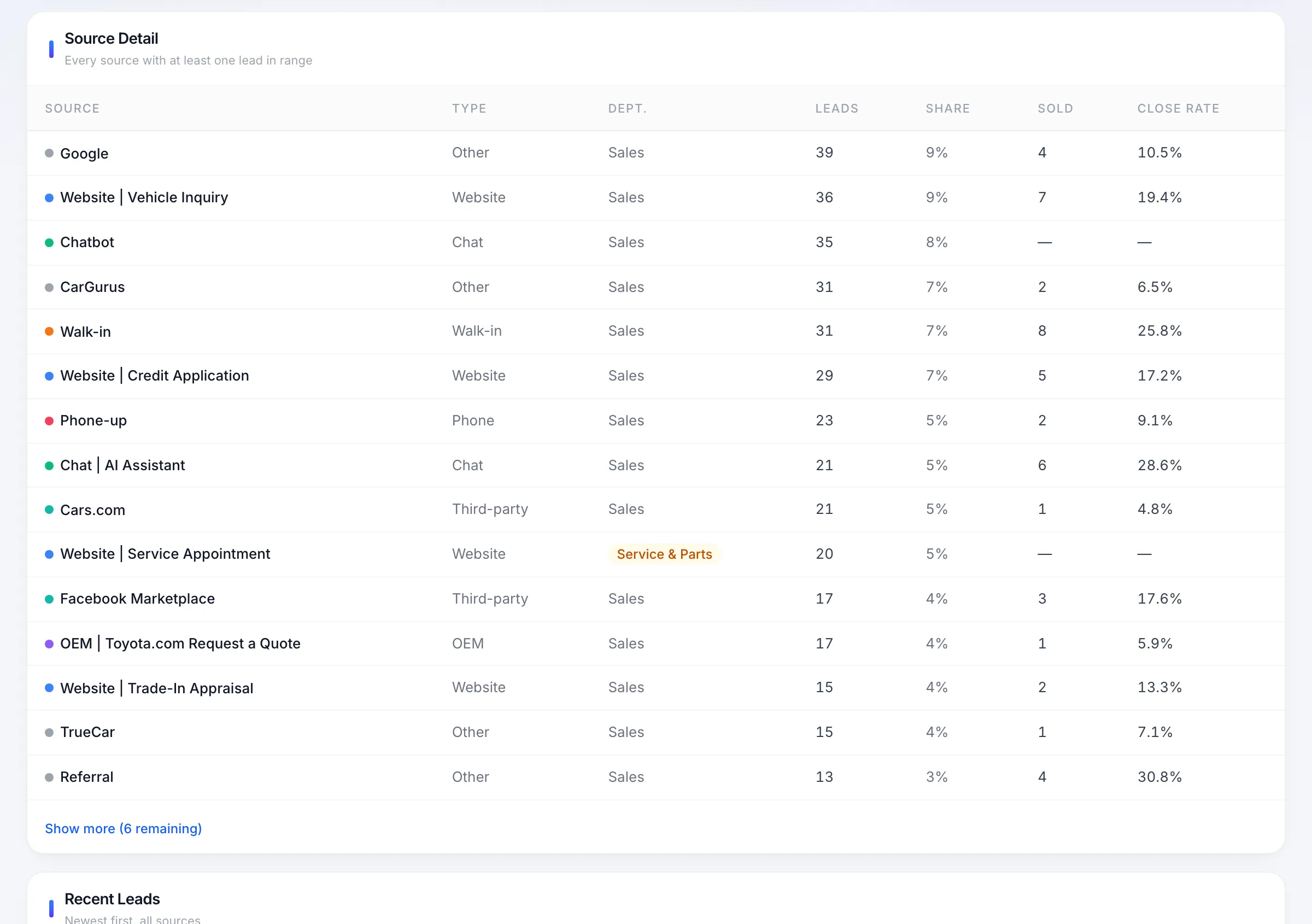Click 'Show more (6 remaining)' link
Viewport: 1312px width, 924px height.
(x=124, y=828)
